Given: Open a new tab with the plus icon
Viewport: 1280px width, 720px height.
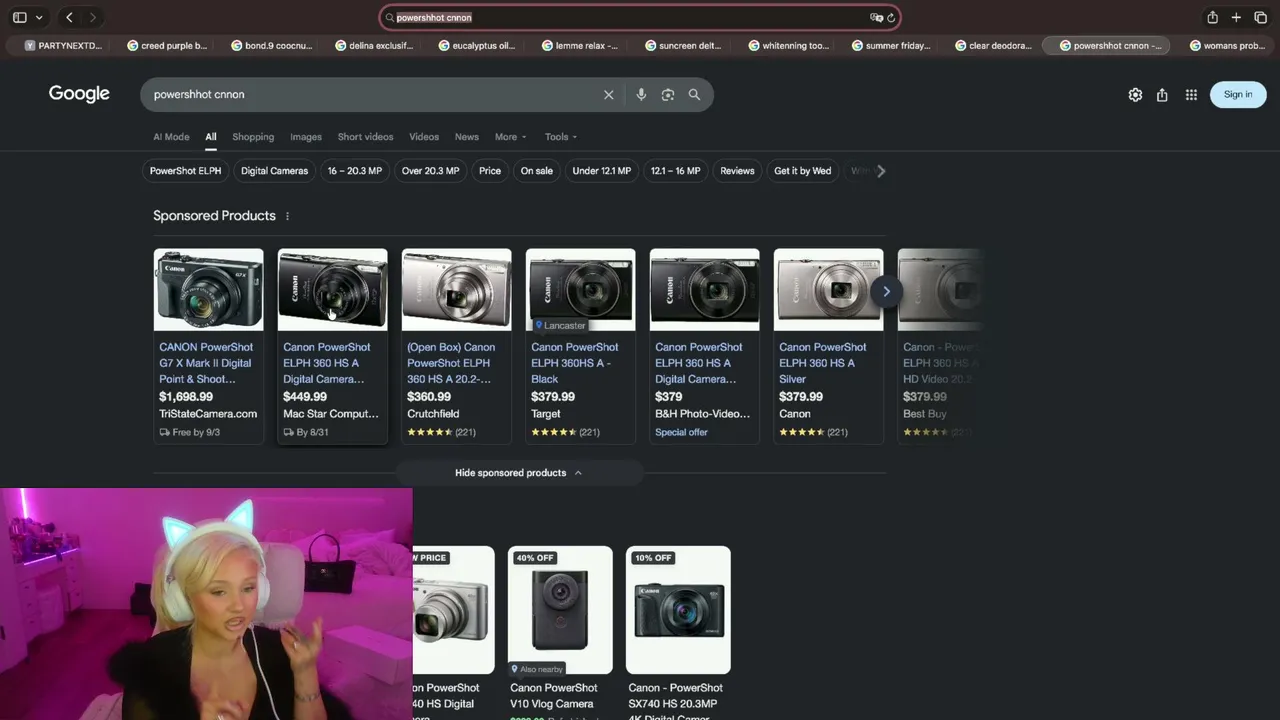Looking at the screenshot, I should click(x=1236, y=17).
